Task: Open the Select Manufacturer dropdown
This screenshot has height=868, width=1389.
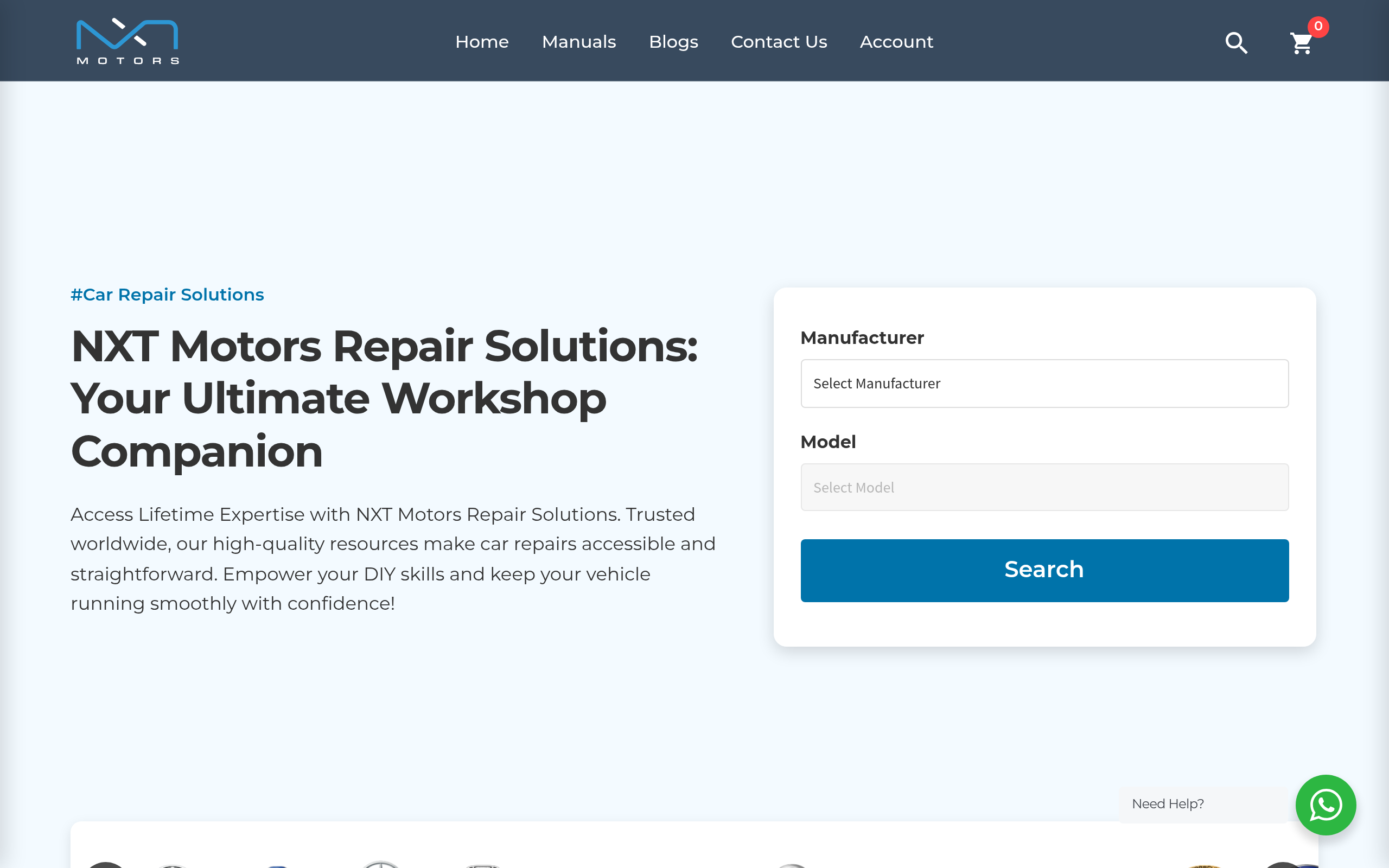Action: (x=1044, y=383)
